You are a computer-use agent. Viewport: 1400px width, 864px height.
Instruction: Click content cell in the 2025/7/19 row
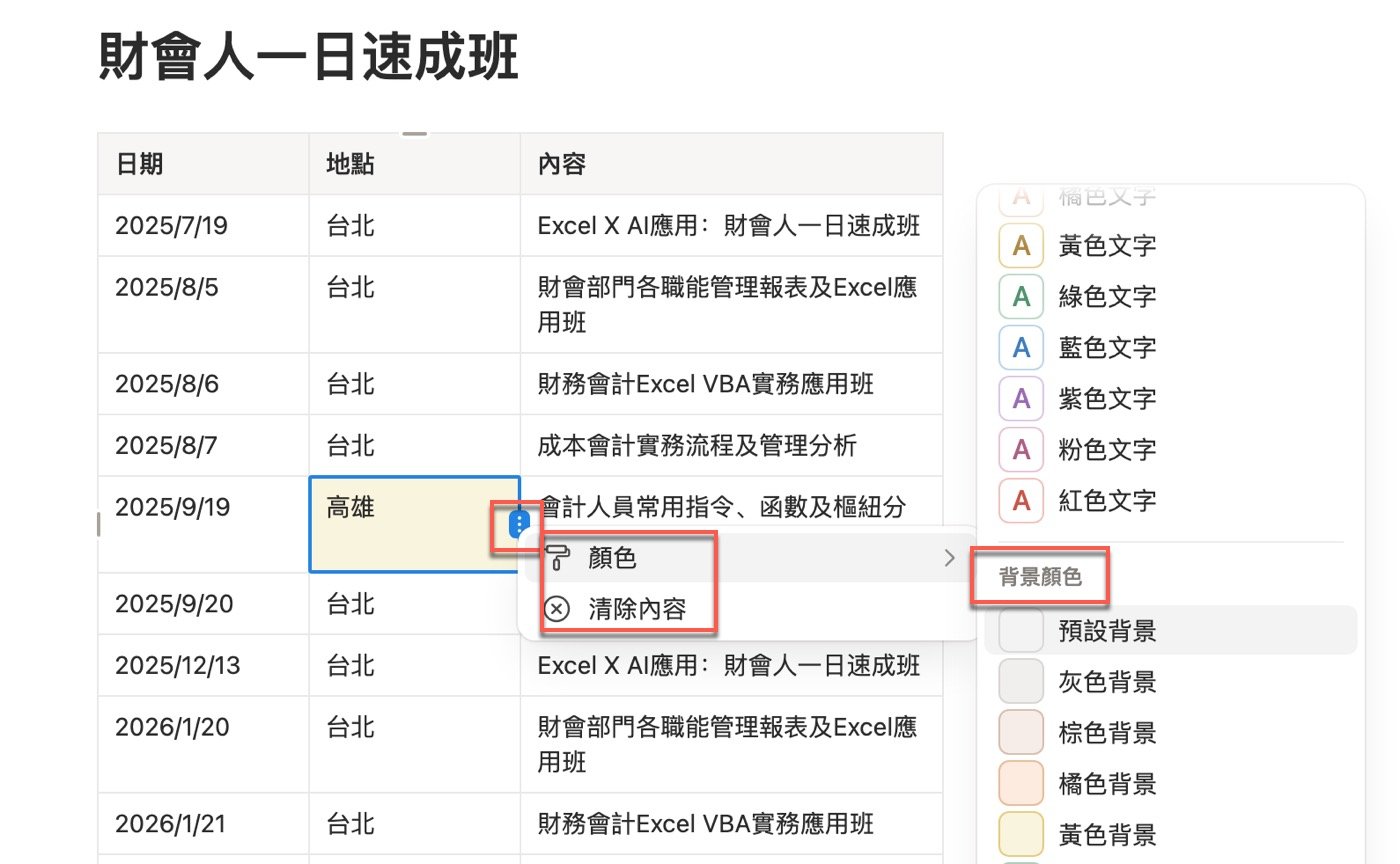(x=731, y=226)
